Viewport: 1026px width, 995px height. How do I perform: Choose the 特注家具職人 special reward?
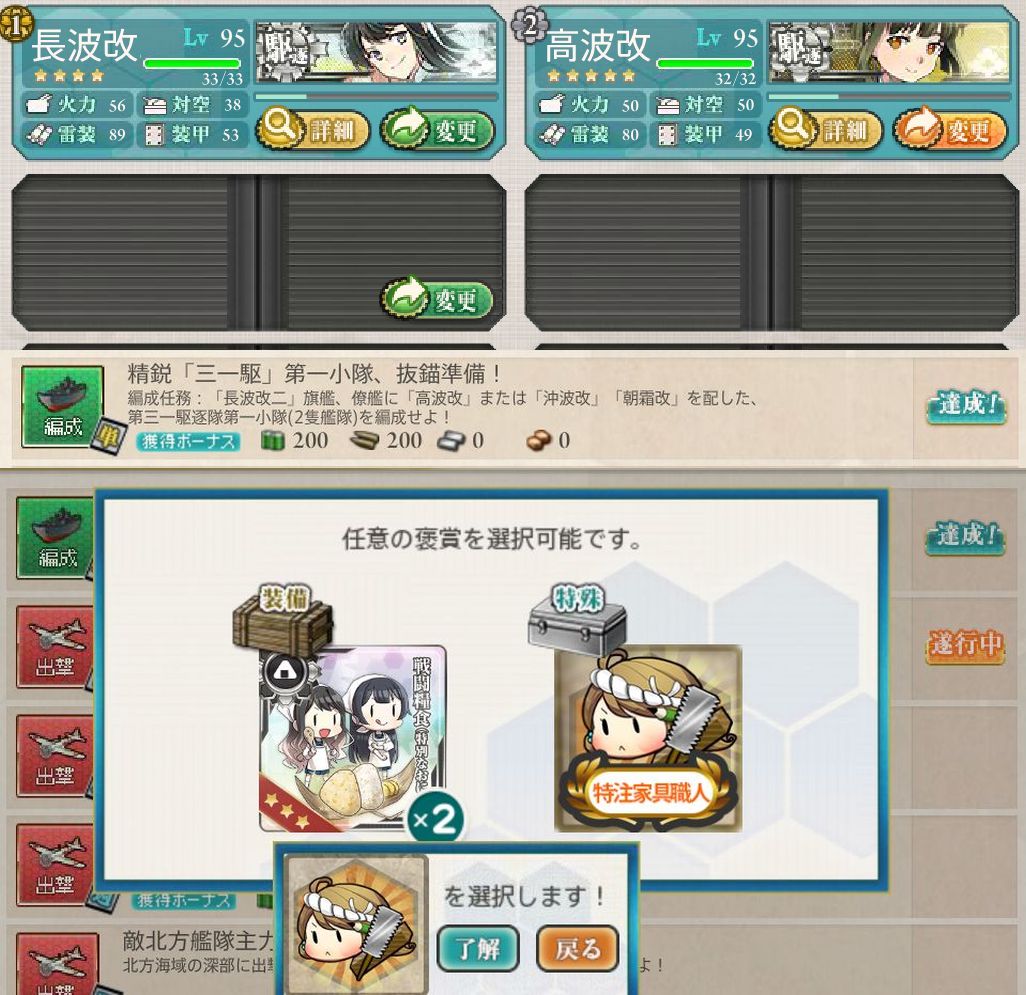[648, 739]
